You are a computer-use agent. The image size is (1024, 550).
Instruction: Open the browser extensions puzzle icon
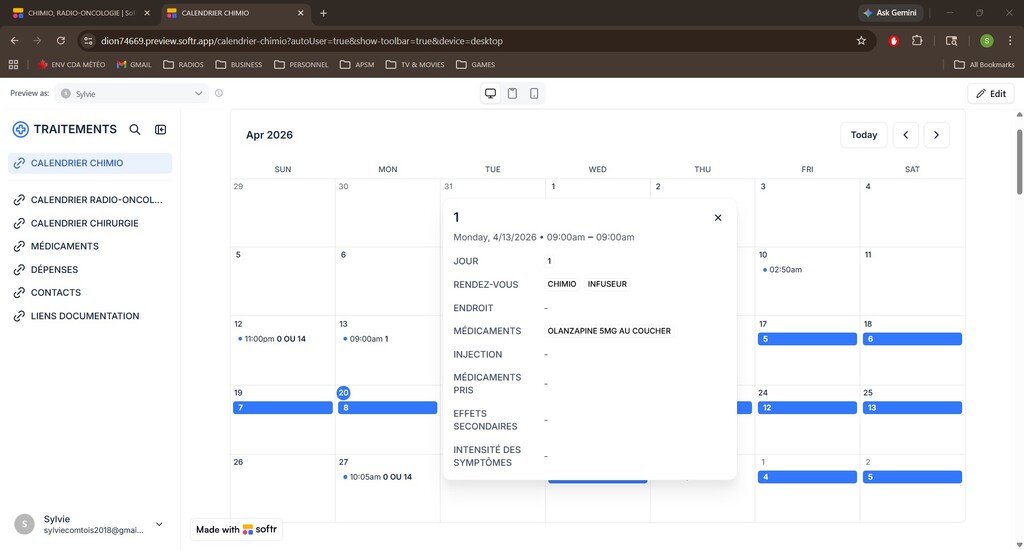(x=917, y=40)
